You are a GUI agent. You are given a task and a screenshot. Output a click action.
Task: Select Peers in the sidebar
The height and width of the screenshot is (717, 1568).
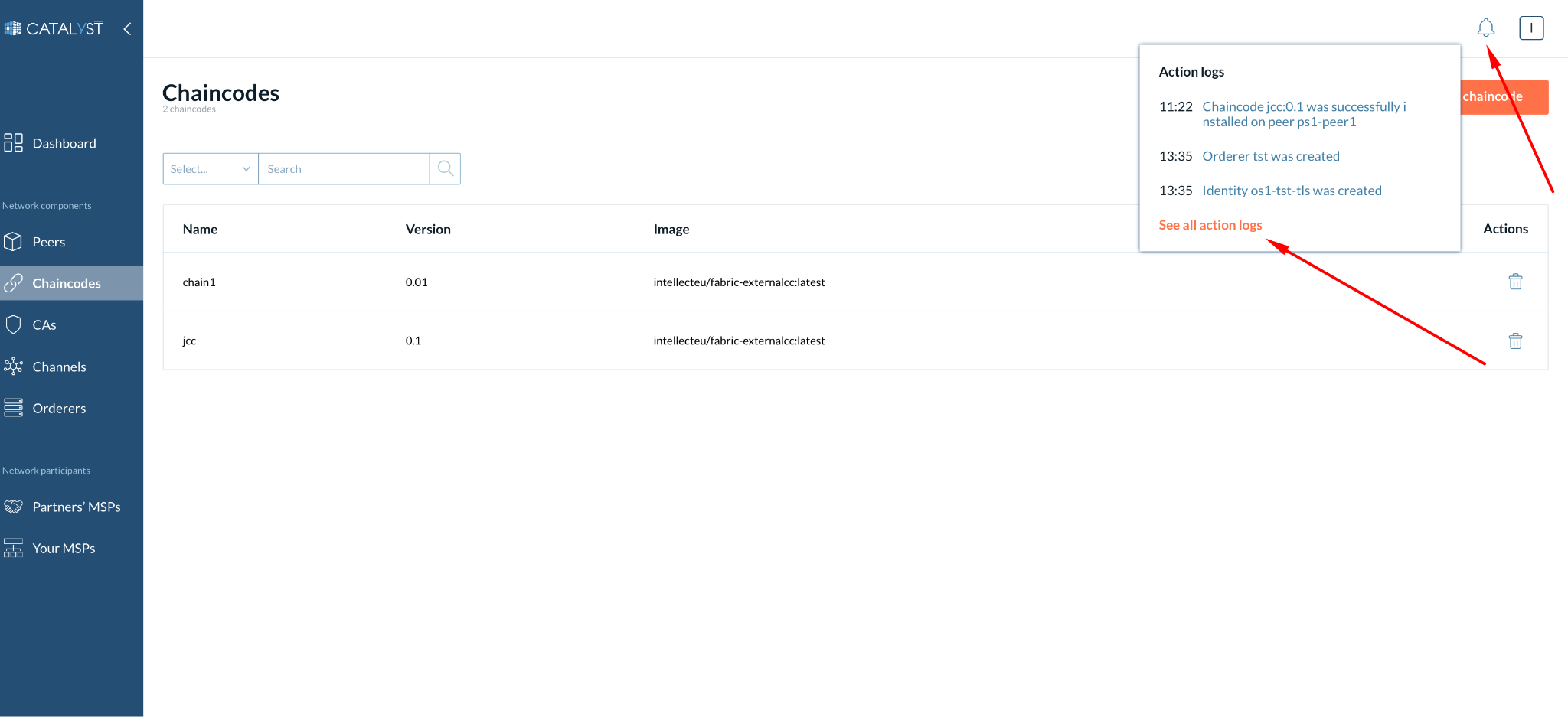49,242
